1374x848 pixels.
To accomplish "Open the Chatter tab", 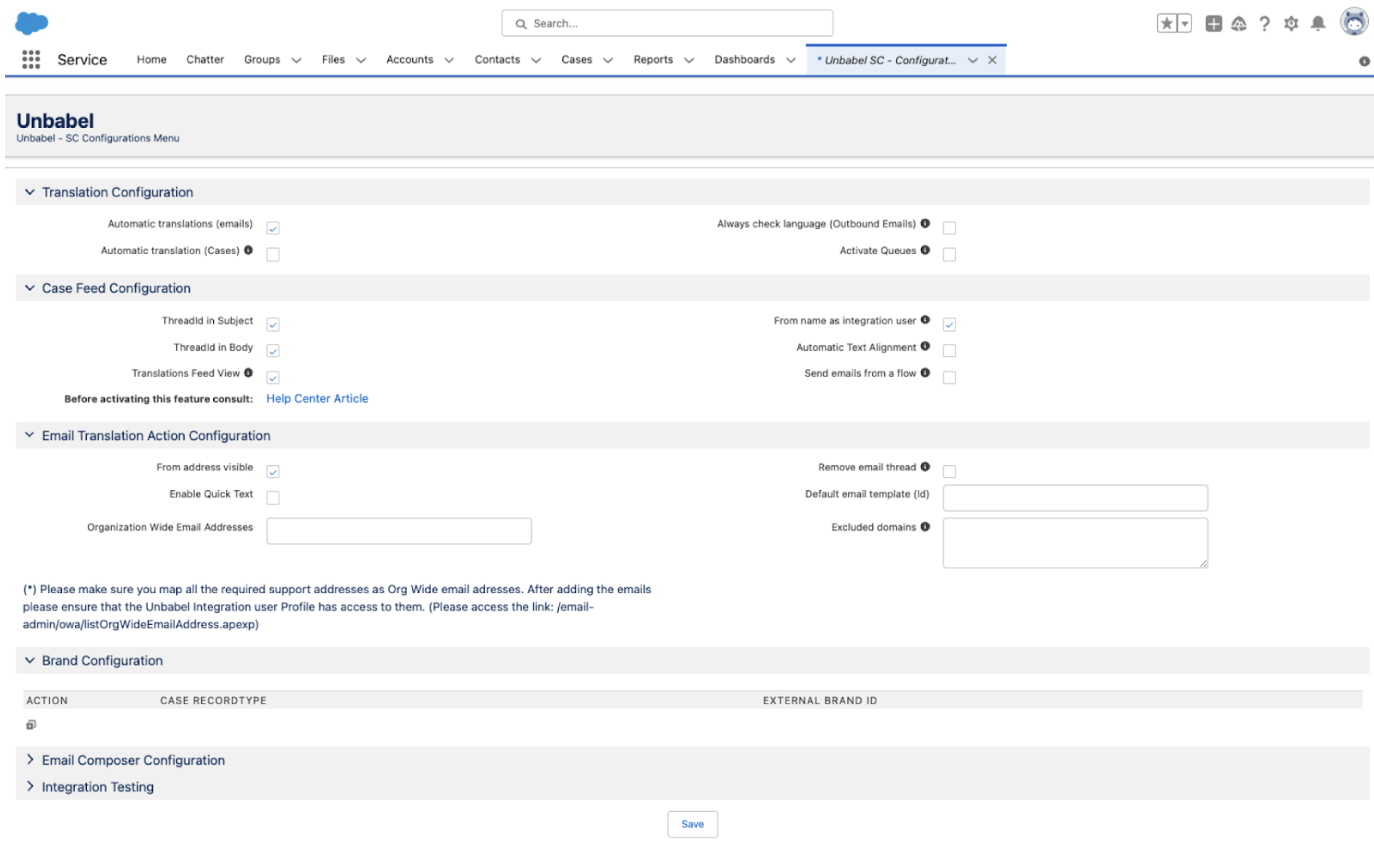I will [x=205, y=60].
